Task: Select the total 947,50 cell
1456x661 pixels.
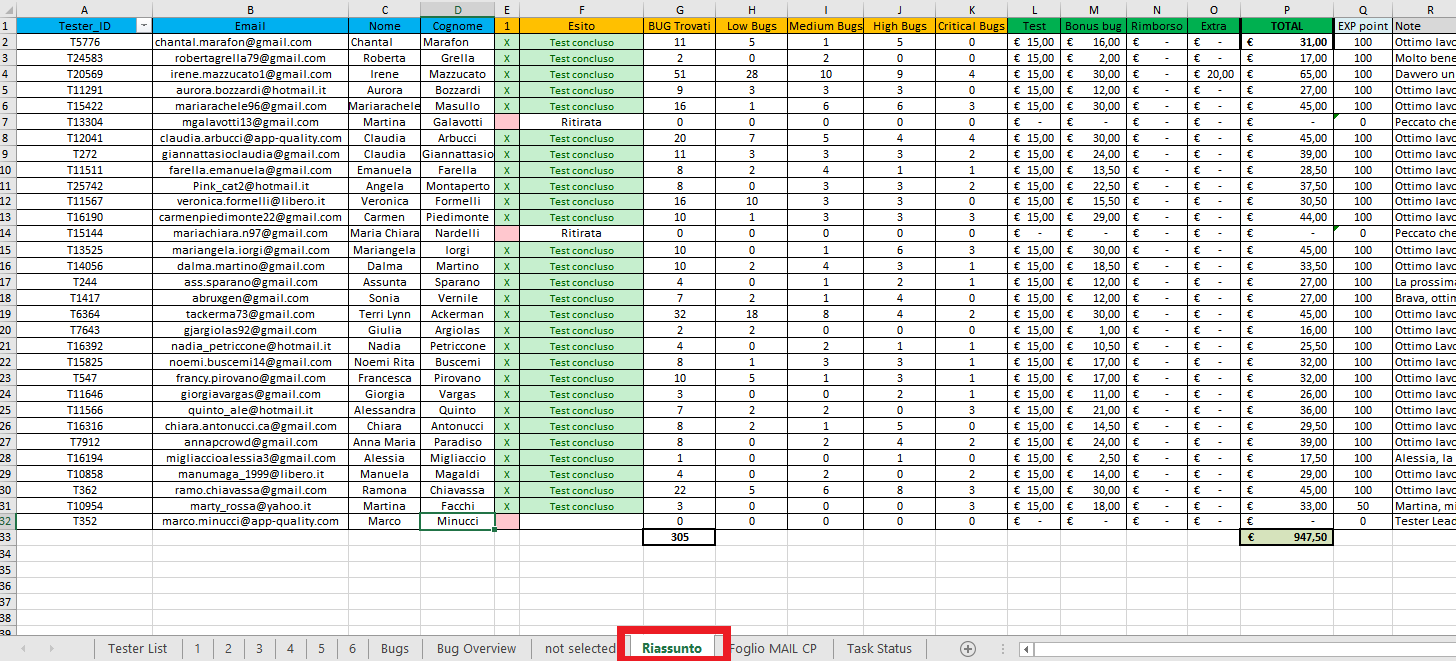Action: [x=1286, y=537]
